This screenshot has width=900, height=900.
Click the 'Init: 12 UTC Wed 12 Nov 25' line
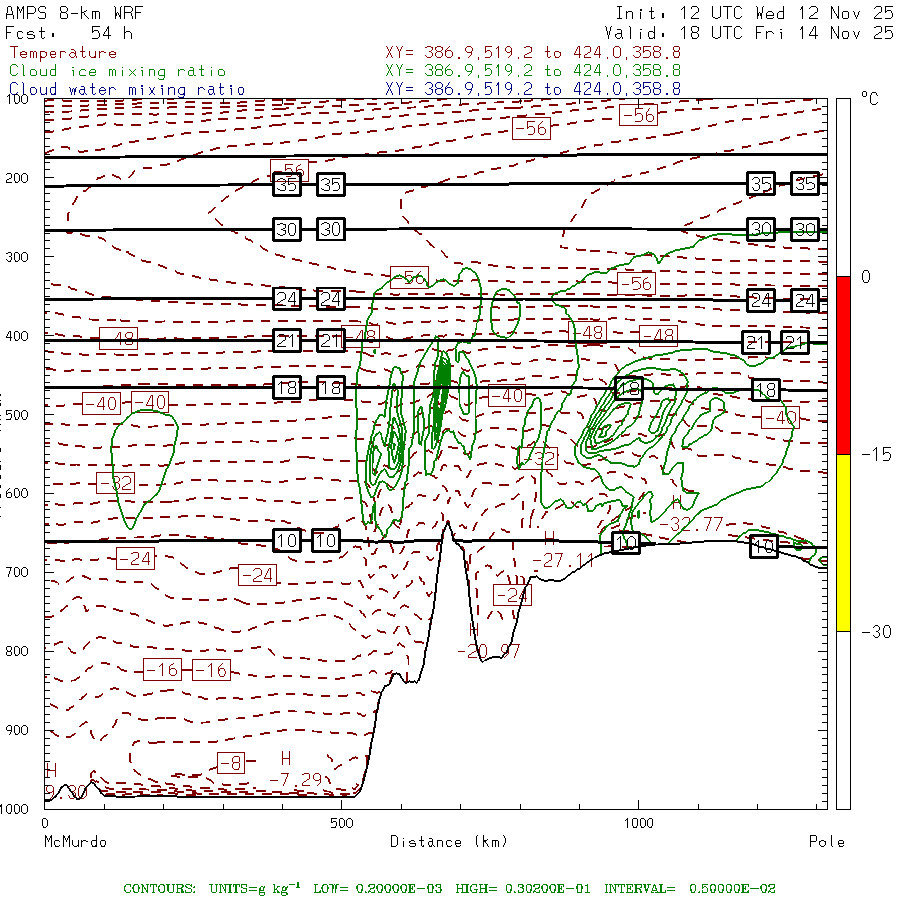(755, 13)
